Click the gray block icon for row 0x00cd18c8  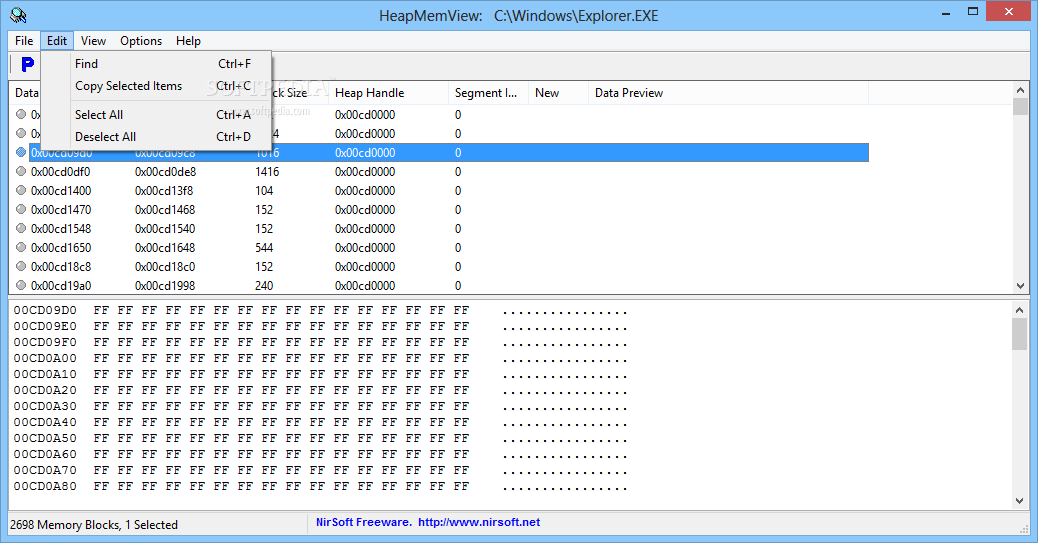21,266
